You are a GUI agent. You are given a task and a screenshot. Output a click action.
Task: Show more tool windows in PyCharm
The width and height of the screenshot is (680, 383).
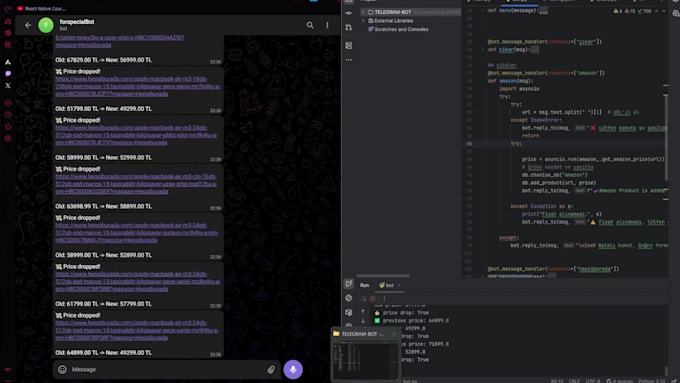pyautogui.click(x=349, y=60)
